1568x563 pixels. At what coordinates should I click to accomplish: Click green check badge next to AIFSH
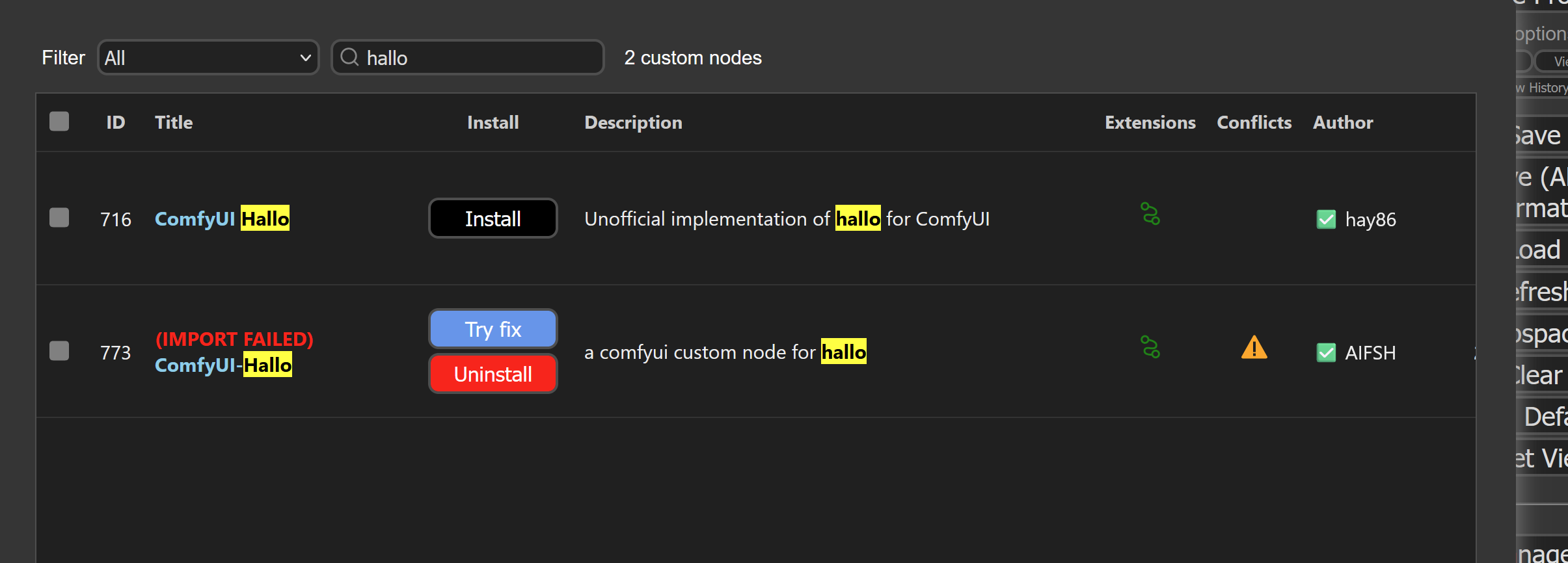[x=1326, y=353]
